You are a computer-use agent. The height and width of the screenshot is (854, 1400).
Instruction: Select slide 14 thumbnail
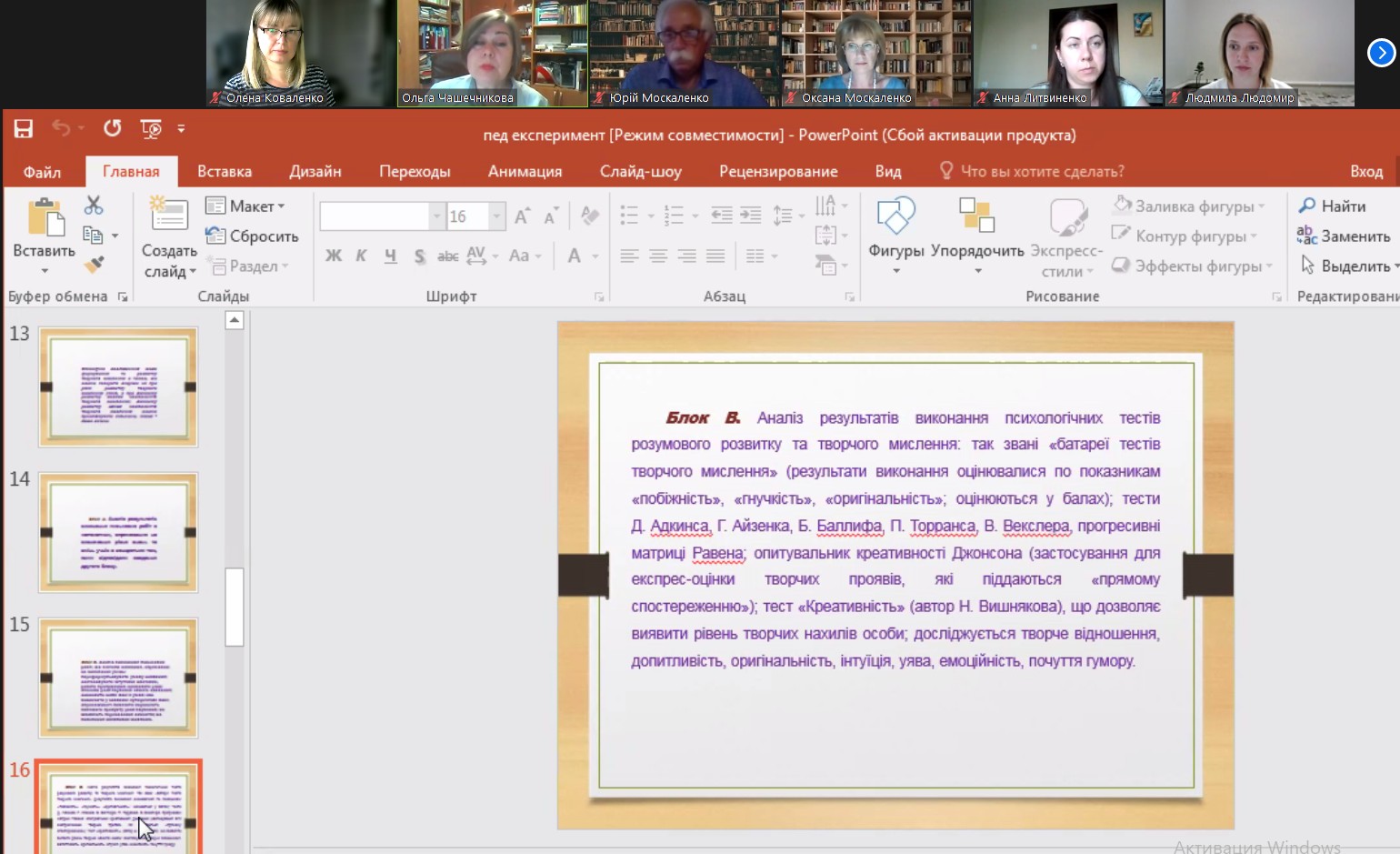118,532
